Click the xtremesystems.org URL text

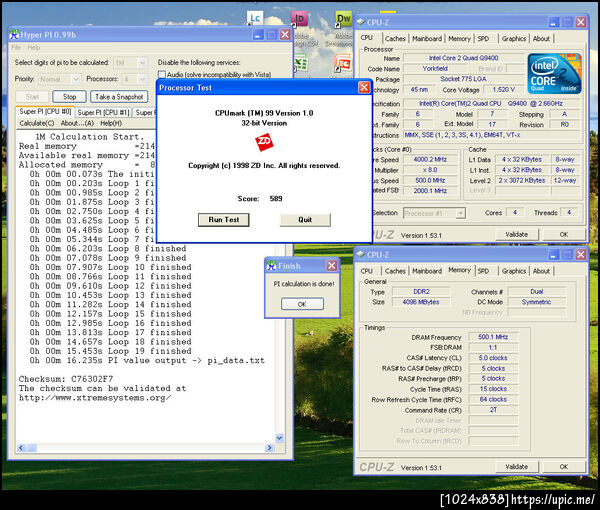[x=95, y=398]
